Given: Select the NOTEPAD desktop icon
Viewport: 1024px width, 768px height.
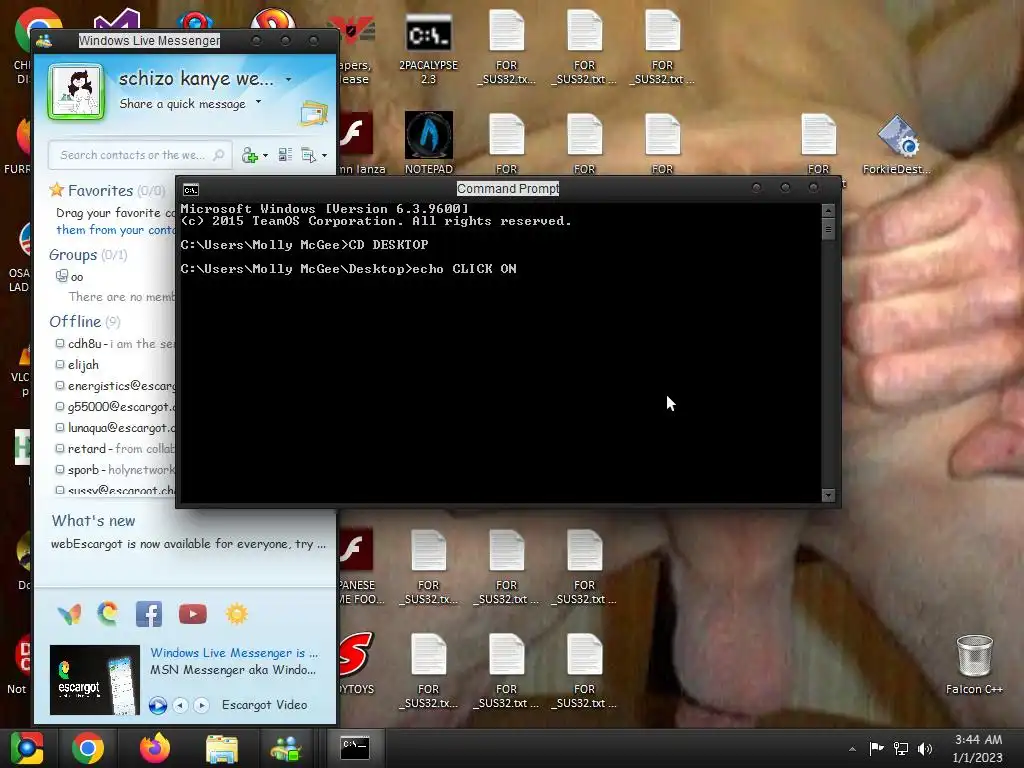Looking at the screenshot, I should (428, 142).
